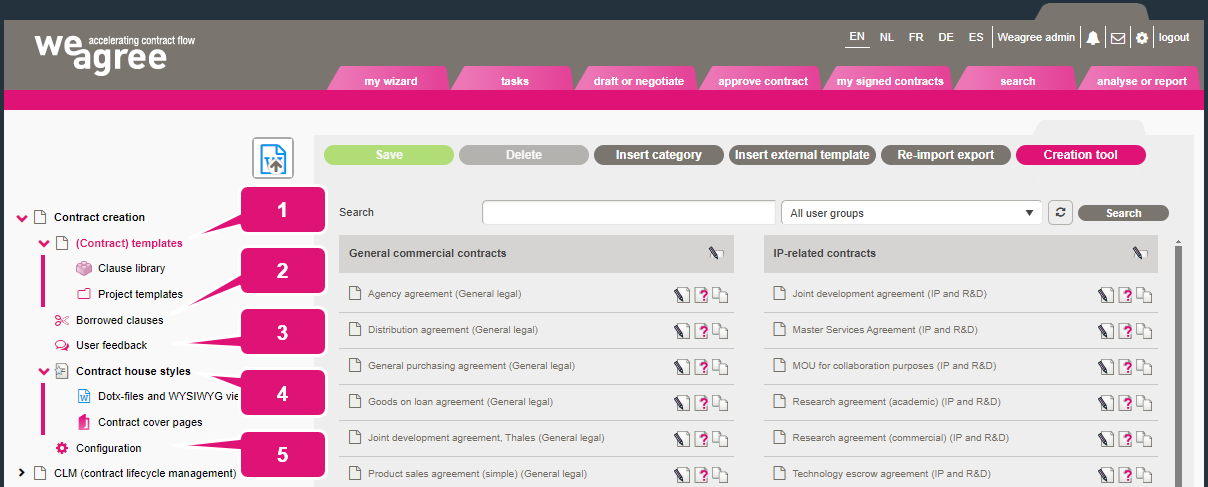This screenshot has height=487, width=1208.
Task: Copy the General purchasing agreement template
Action: 721,366
